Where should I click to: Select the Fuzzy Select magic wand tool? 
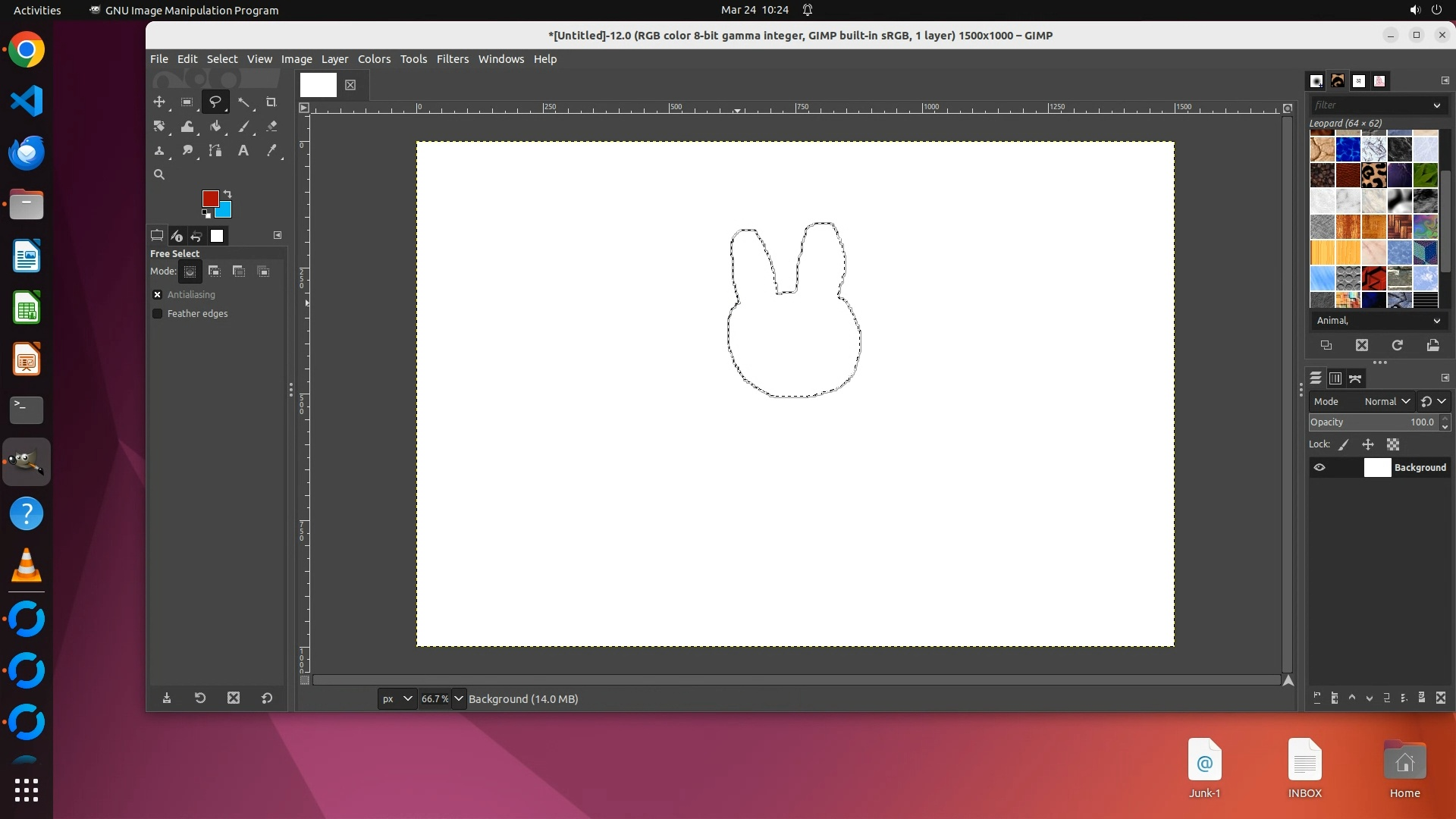tap(243, 102)
